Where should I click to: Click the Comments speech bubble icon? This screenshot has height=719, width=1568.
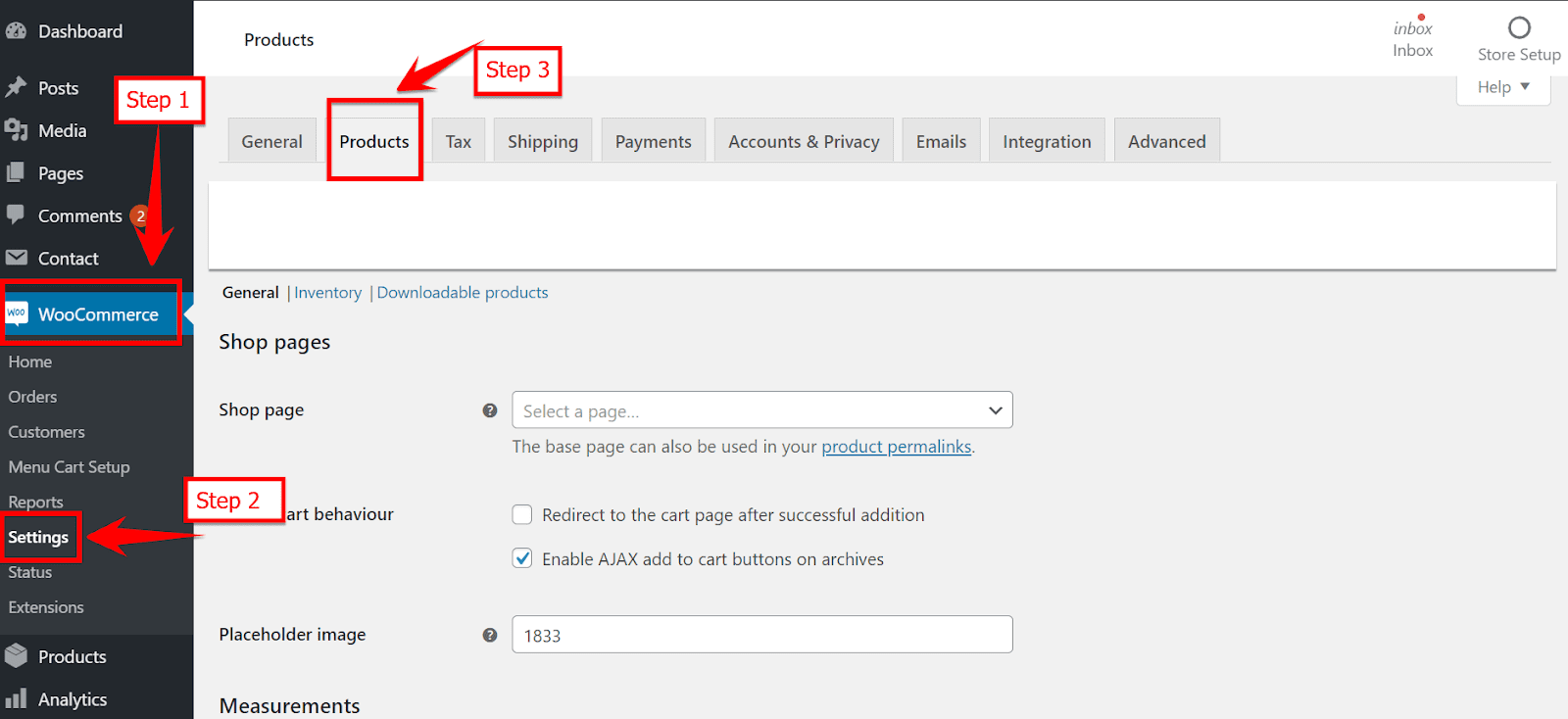click(x=16, y=215)
